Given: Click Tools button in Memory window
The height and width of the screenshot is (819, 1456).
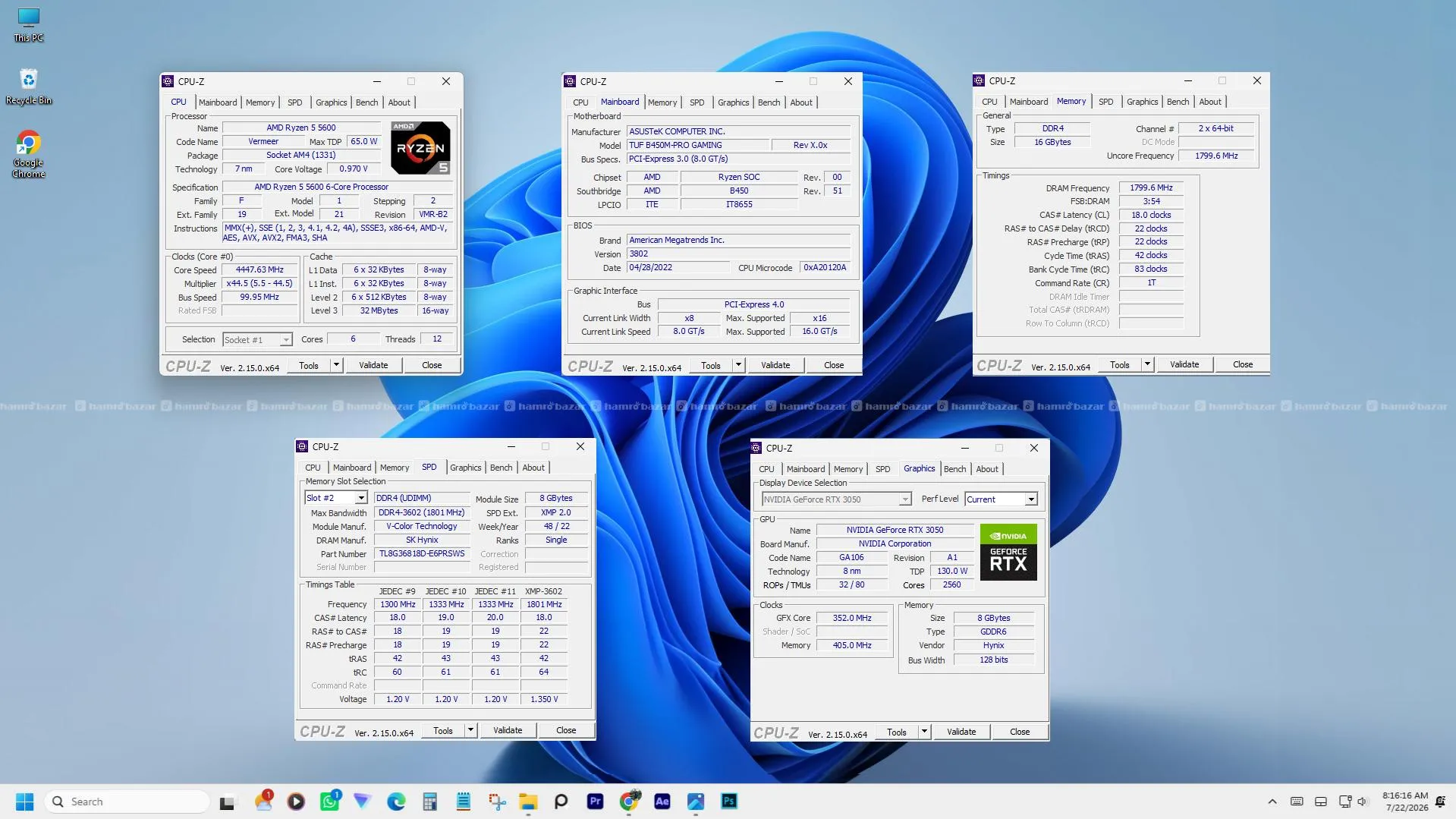Looking at the screenshot, I should (x=1120, y=364).
